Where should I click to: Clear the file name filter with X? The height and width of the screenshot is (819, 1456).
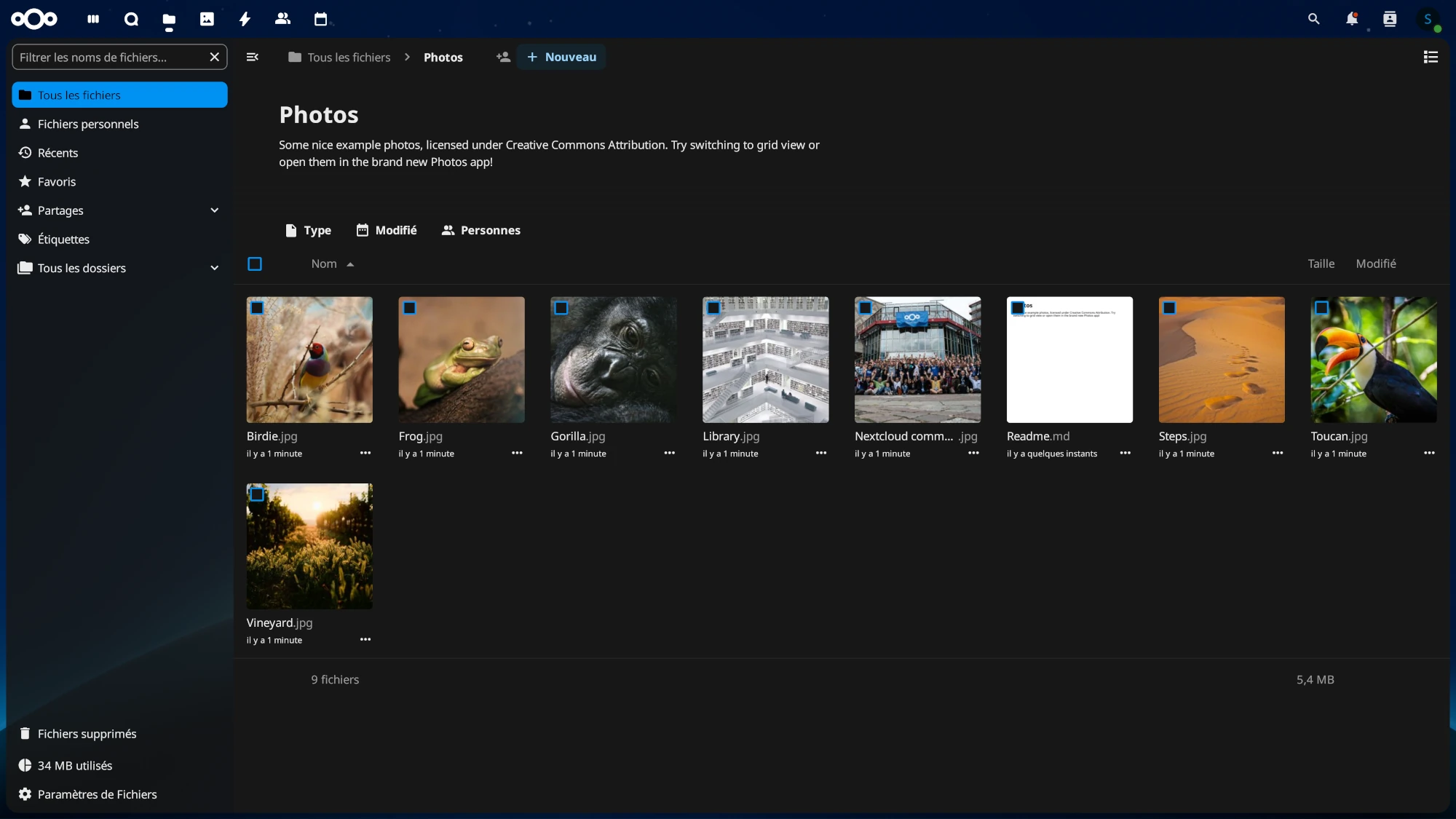[x=214, y=57]
